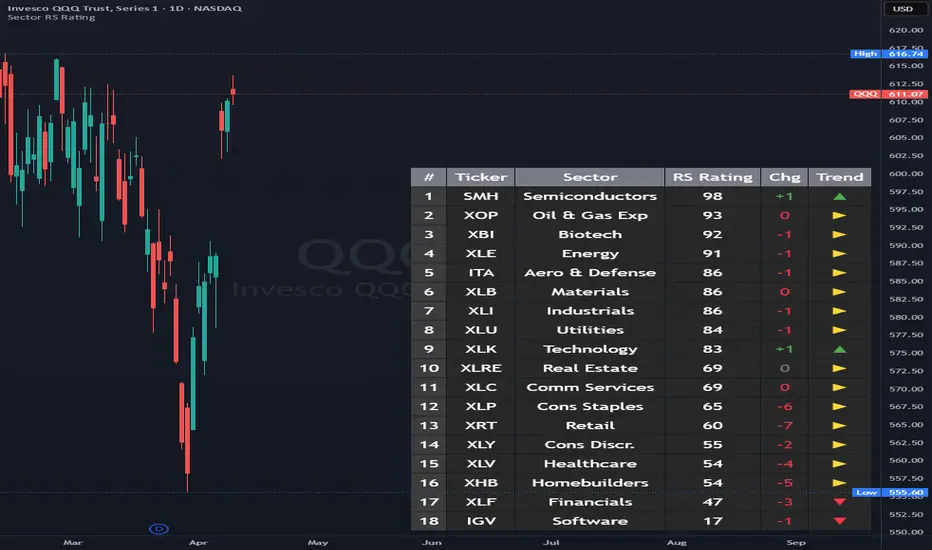Viewport: 932px width, 550px height.
Task: Click the XLY ticker cell
Action: 481,445
